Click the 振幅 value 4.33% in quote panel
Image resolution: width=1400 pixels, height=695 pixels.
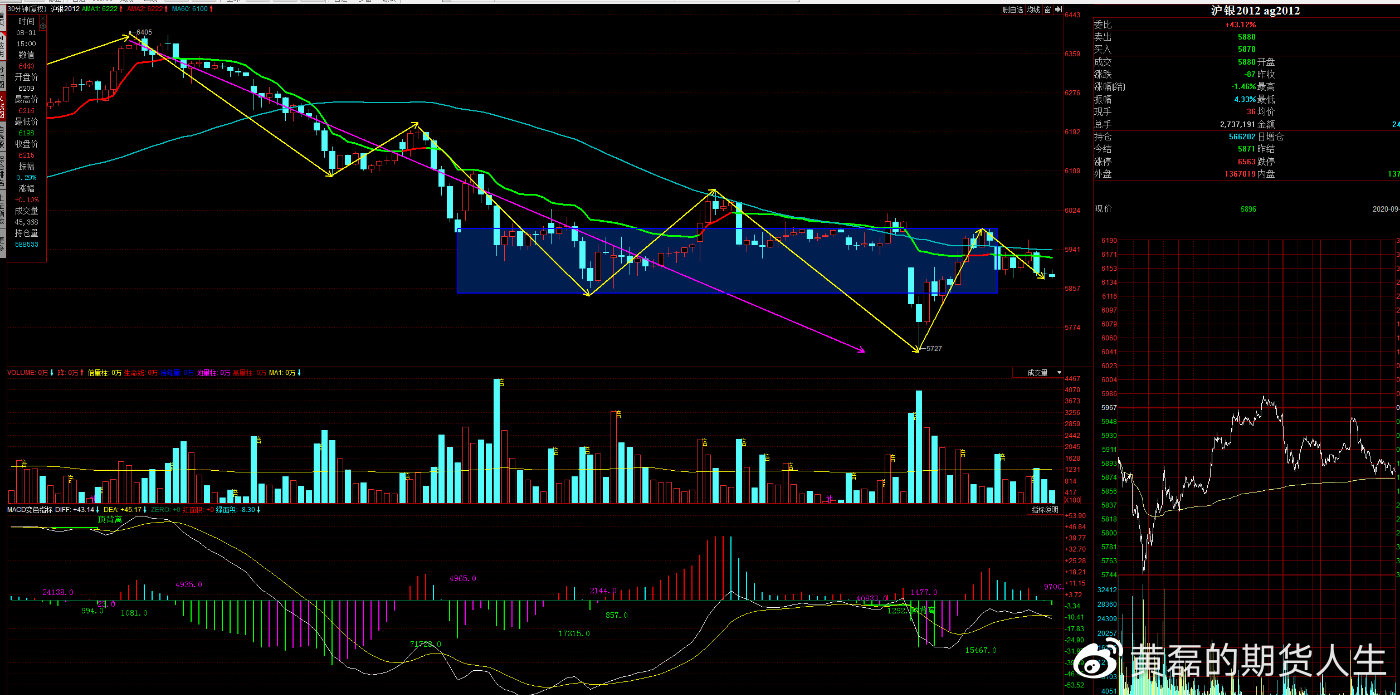(1245, 98)
